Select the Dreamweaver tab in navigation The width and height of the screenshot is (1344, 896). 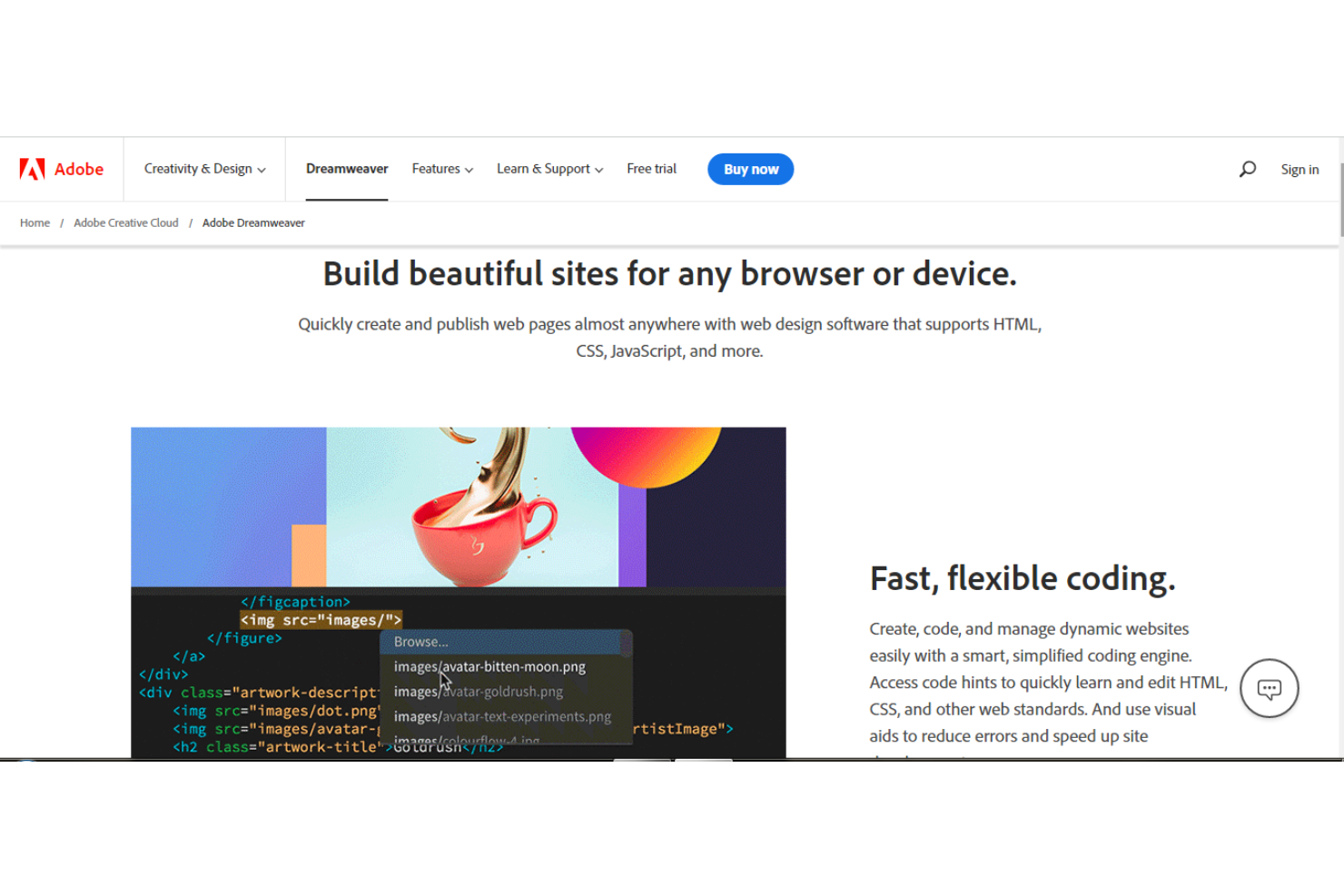[x=347, y=169]
